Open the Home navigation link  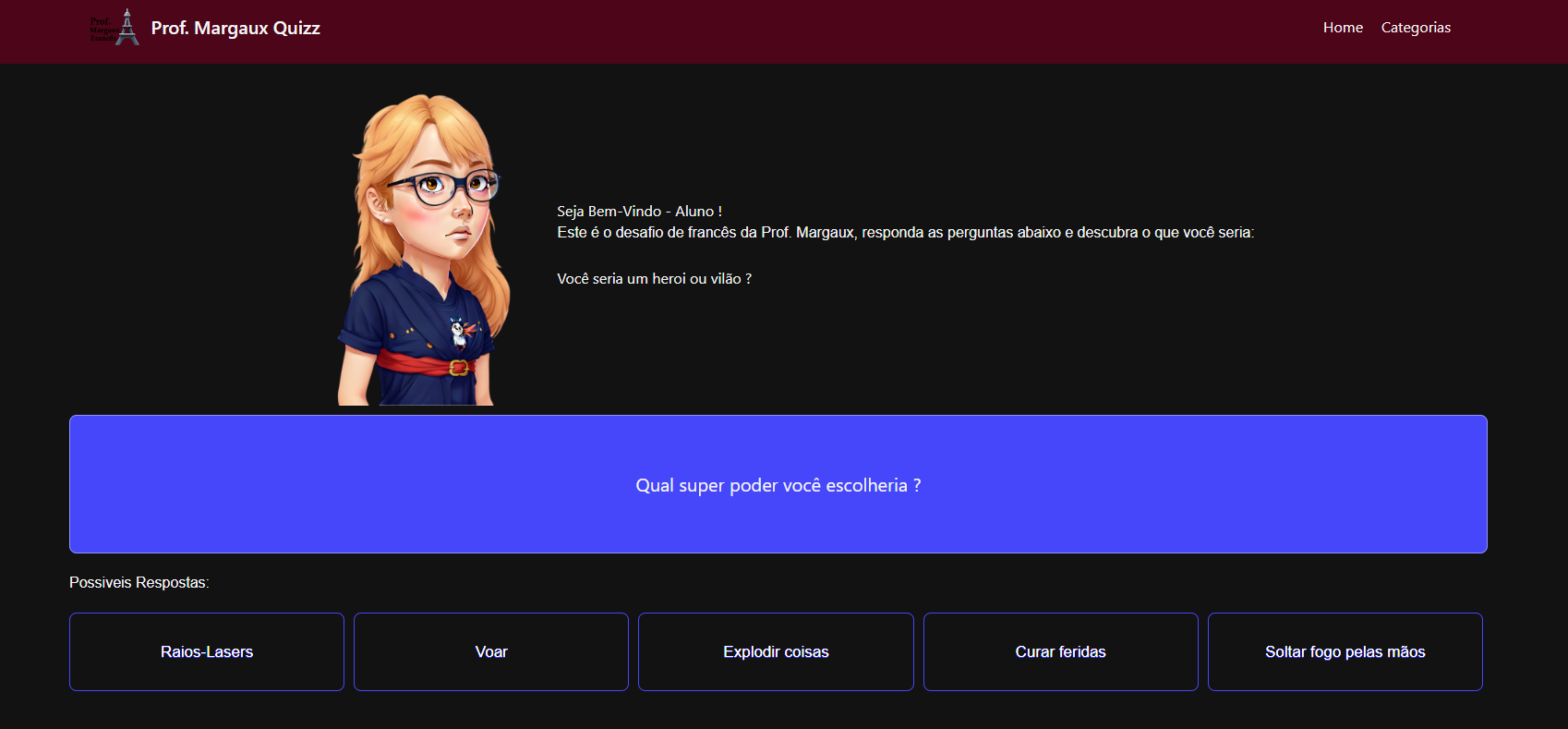[x=1343, y=28]
